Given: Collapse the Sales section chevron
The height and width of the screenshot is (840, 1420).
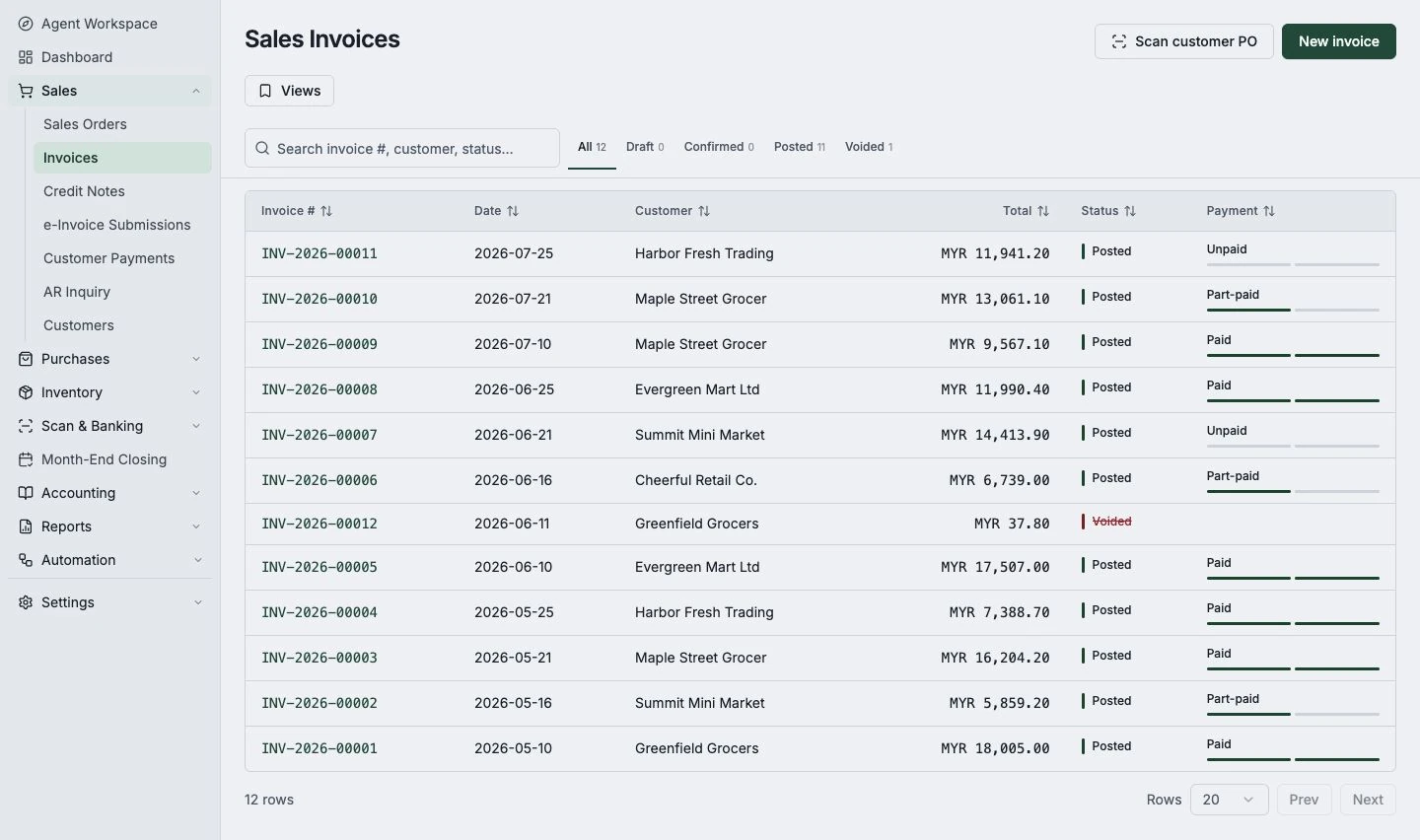Looking at the screenshot, I should tap(196, 91).
